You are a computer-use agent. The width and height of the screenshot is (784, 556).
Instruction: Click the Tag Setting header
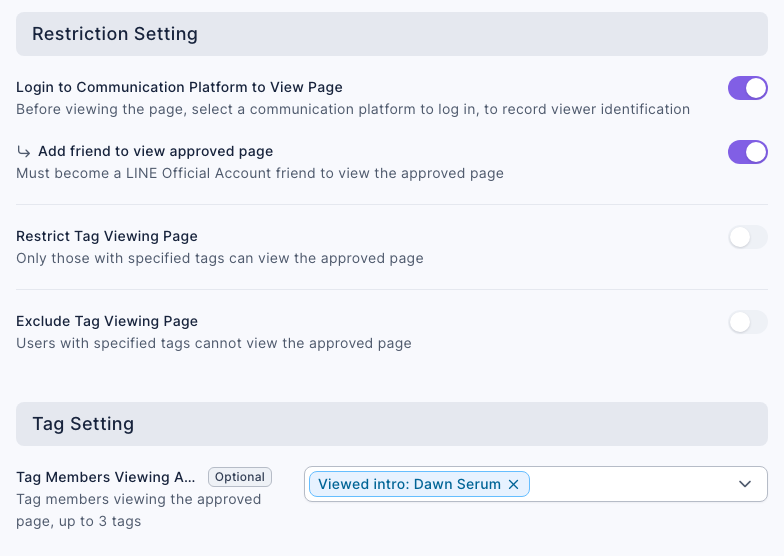point(392,424)
